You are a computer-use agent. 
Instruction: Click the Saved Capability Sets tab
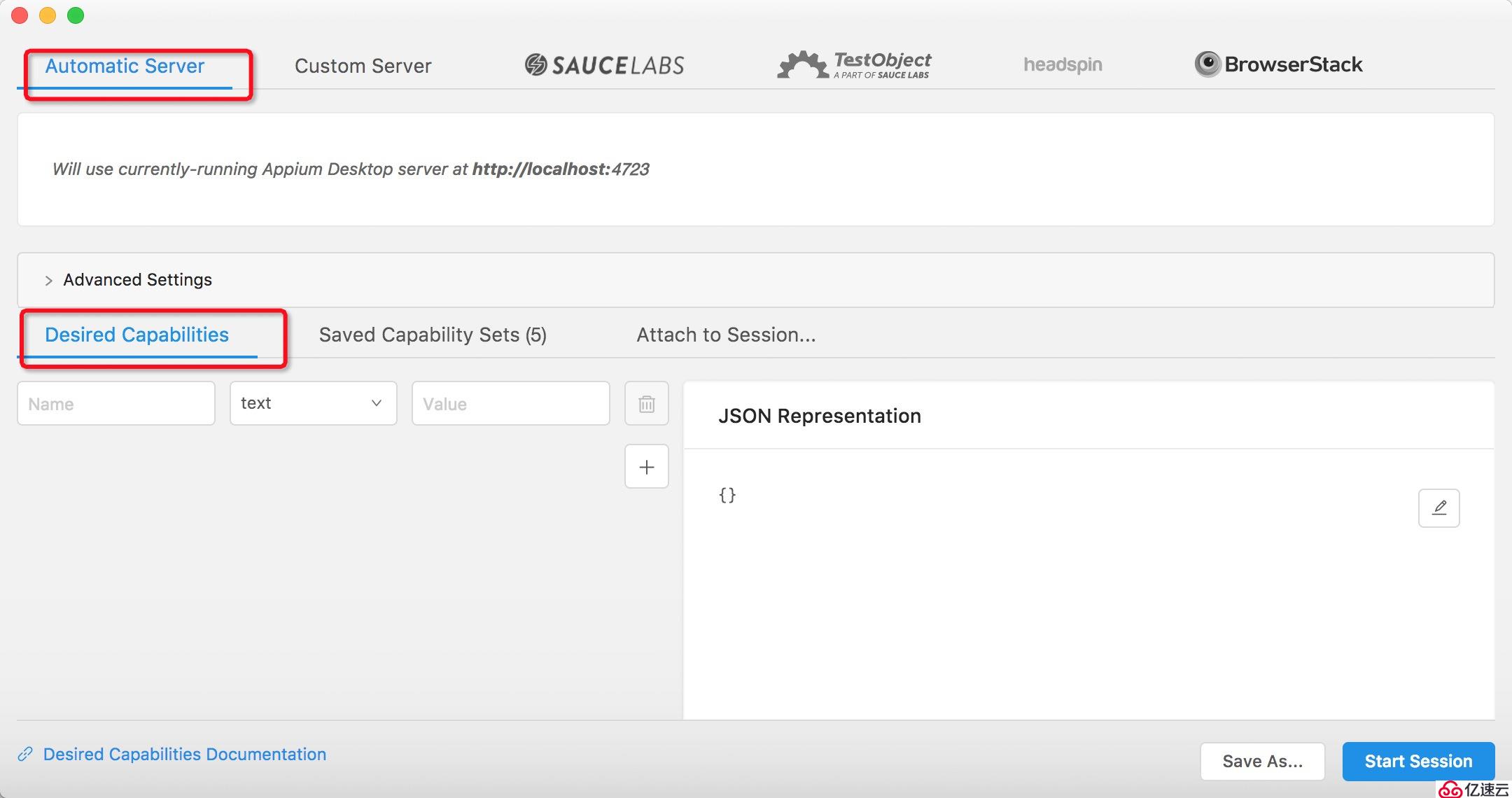point(432,335)
